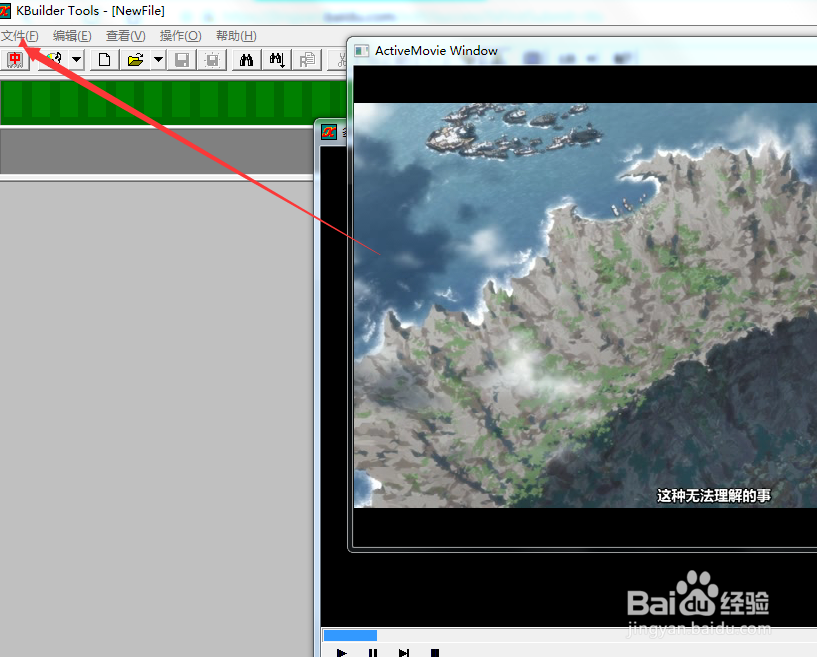Open the 帮助(H) menu

click(x=236, y=36)
